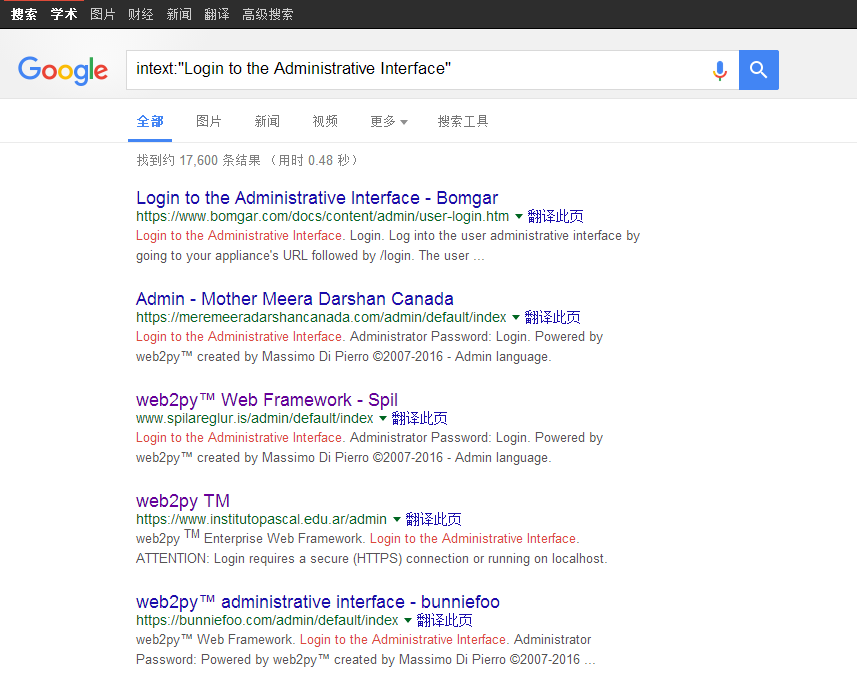
Task: Click 翻译此页 for the Bomgar result
Action: click(555, 216)
